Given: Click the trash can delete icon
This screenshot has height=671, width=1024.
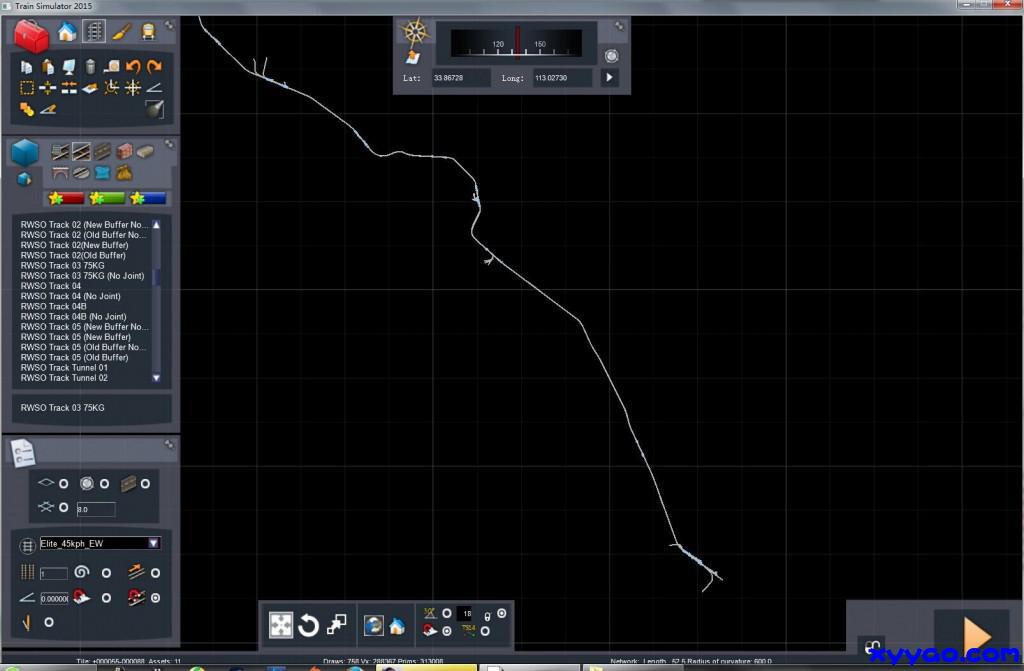Looking at the screenshot, I should tap(91, 66).
